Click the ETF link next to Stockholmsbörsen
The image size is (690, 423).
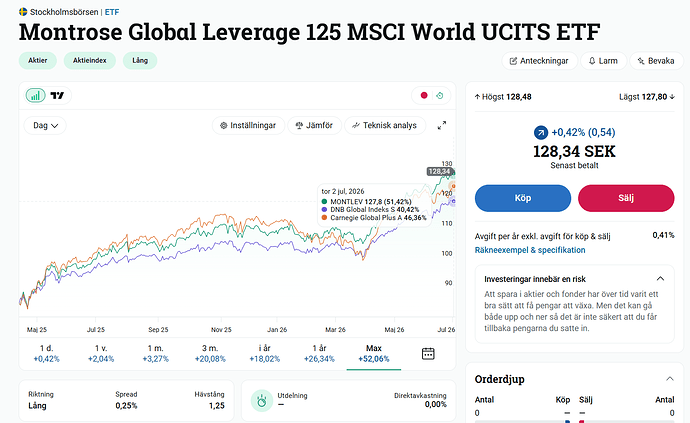coord(112,12)
